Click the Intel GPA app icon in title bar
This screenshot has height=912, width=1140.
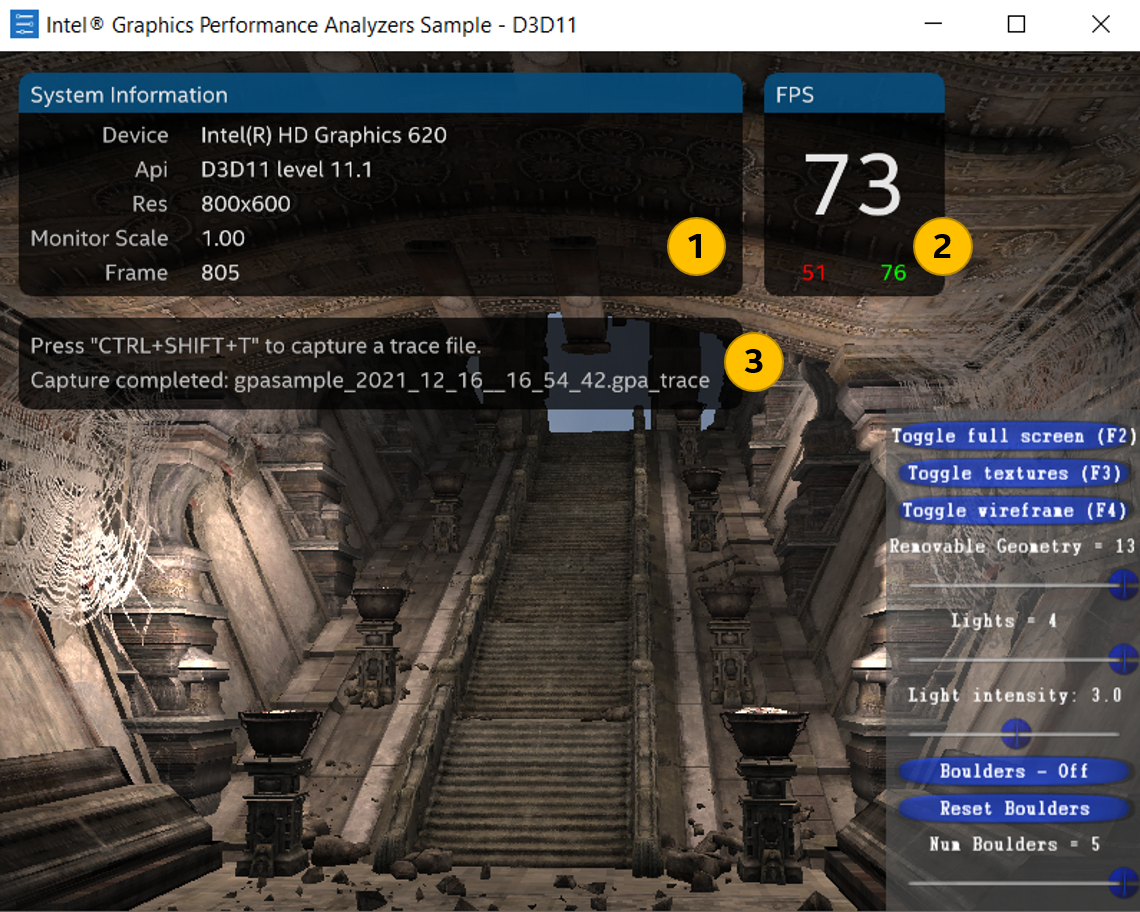pyautogui.click(x=24, y=24)
